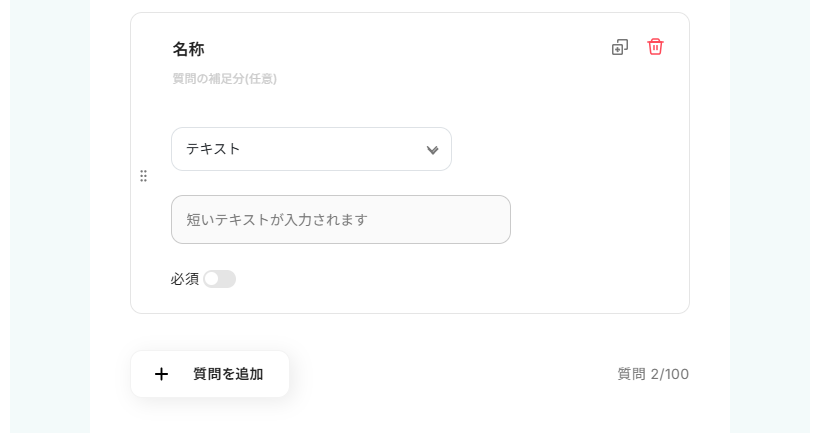820x433 pixels.
Task: Click the 名称 question title
Action: coord(188,49)
